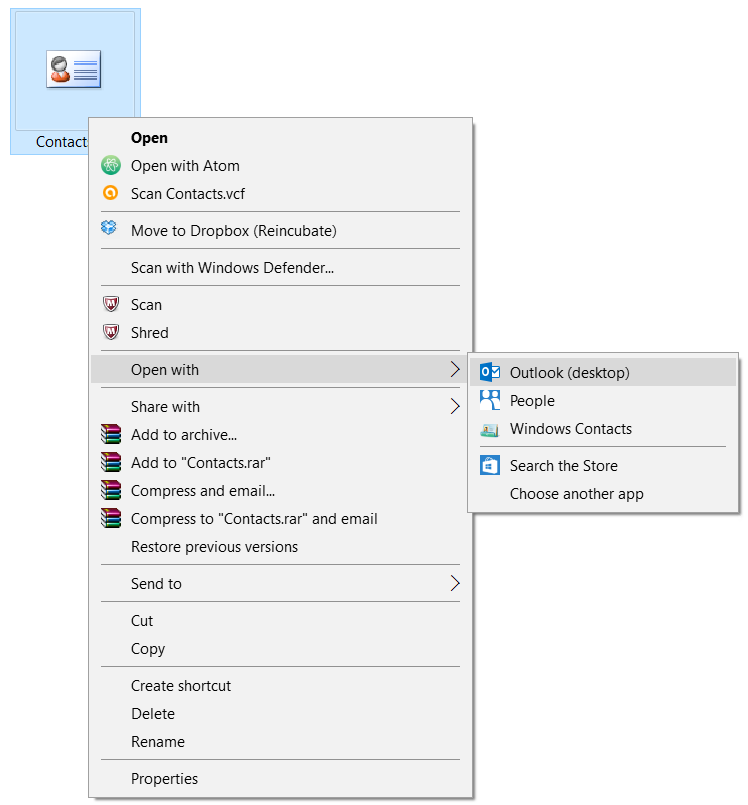
Task: Open the file with Windows Contacts
Action: (603, 428)
